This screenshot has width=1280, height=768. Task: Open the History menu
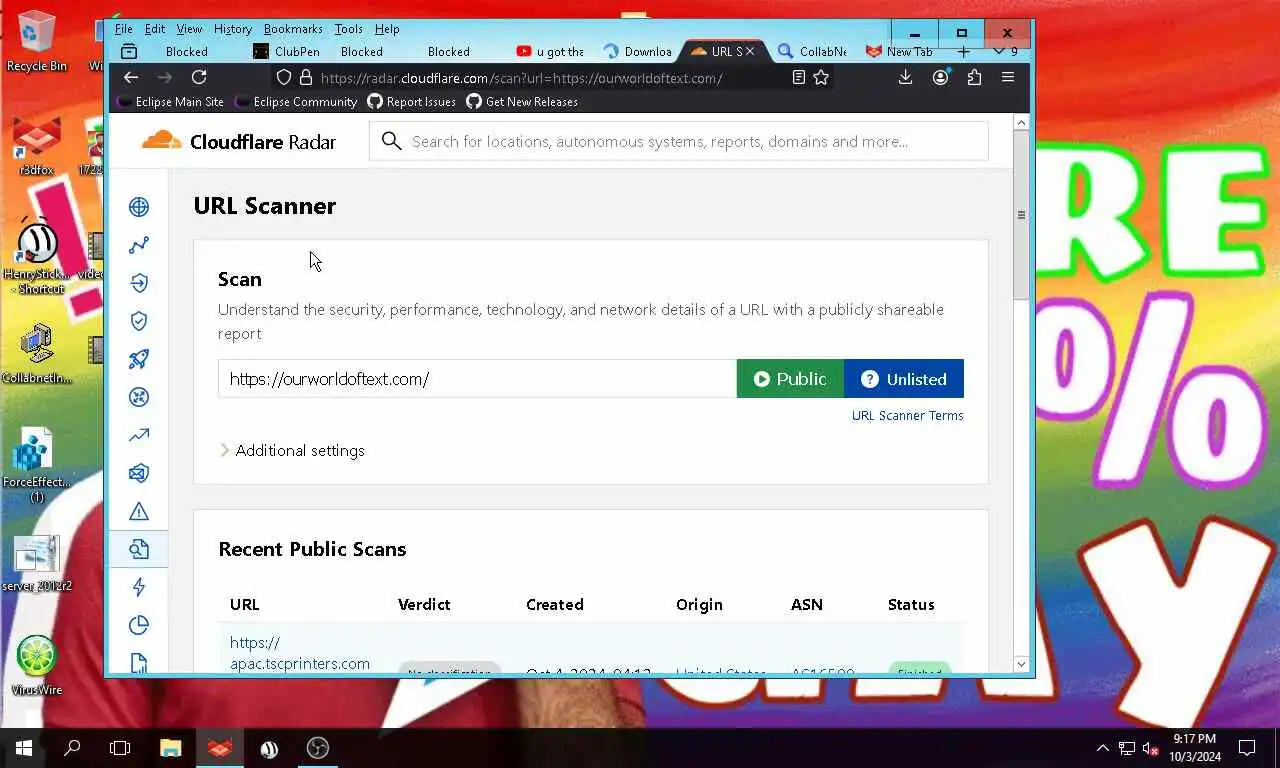[232, 29]
